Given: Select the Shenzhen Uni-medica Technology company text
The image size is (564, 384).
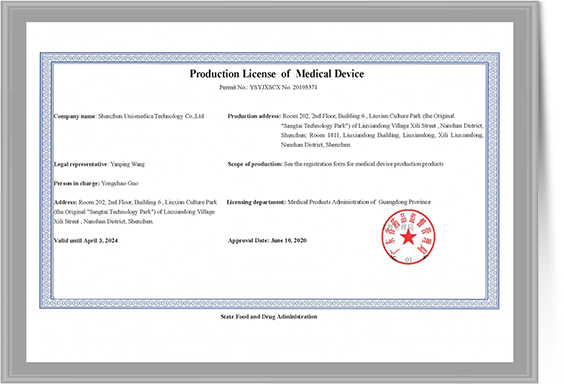Looking at the screenshot, I should coord(151,116).
